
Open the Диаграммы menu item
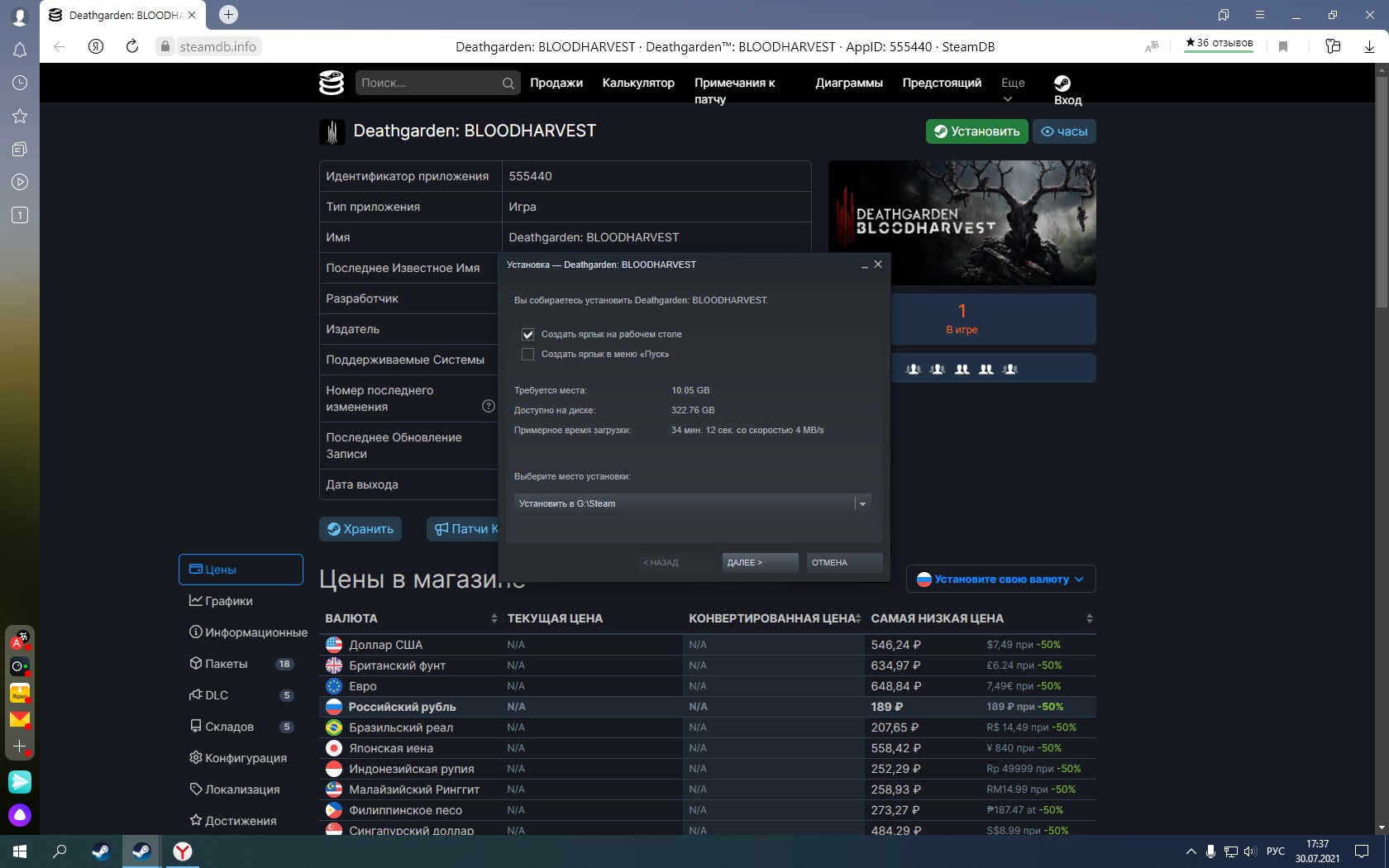coord(849,83)
